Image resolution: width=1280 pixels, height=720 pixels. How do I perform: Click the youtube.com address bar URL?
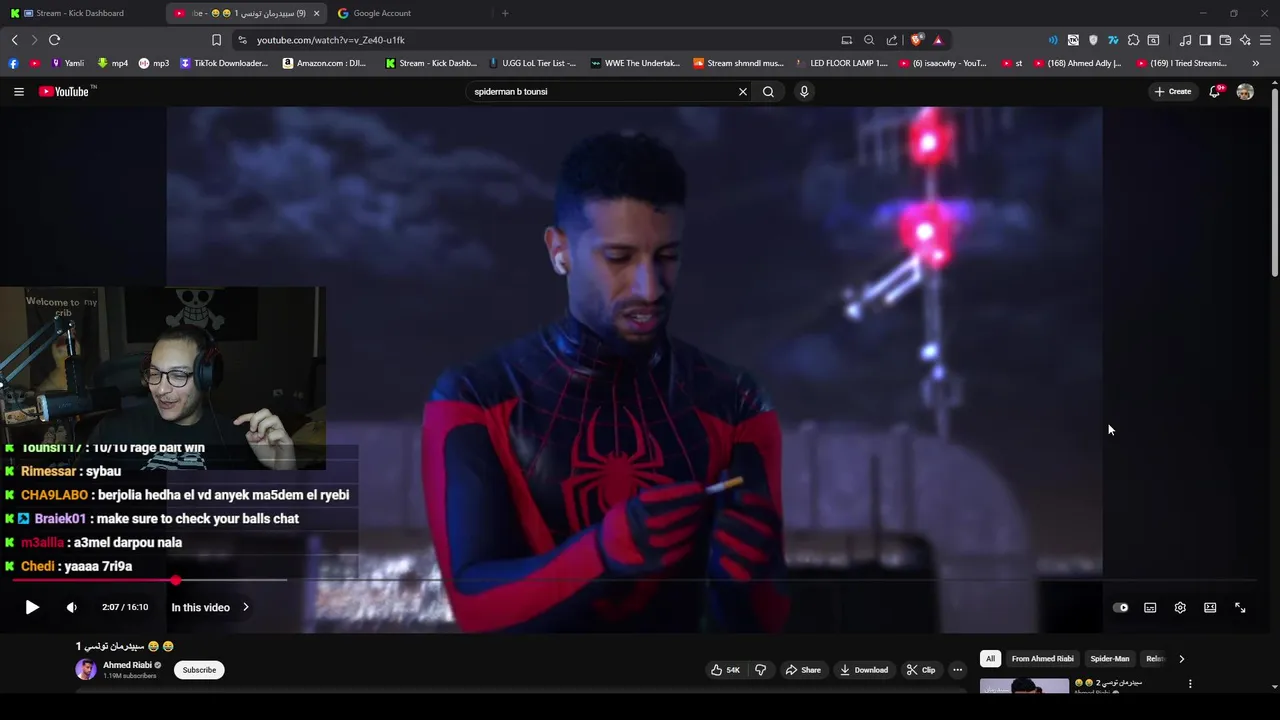330,40
